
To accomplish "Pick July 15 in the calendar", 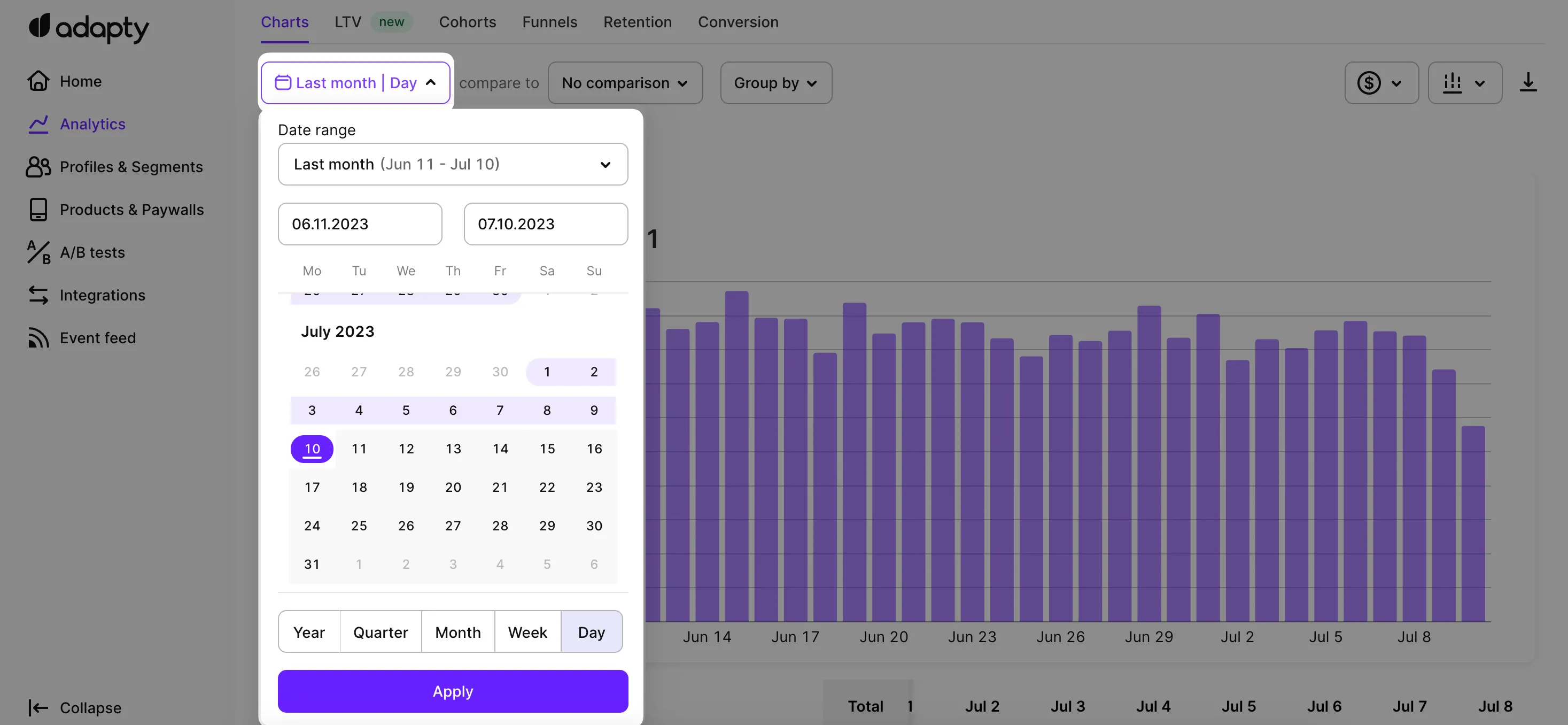I will click(547, 449).
